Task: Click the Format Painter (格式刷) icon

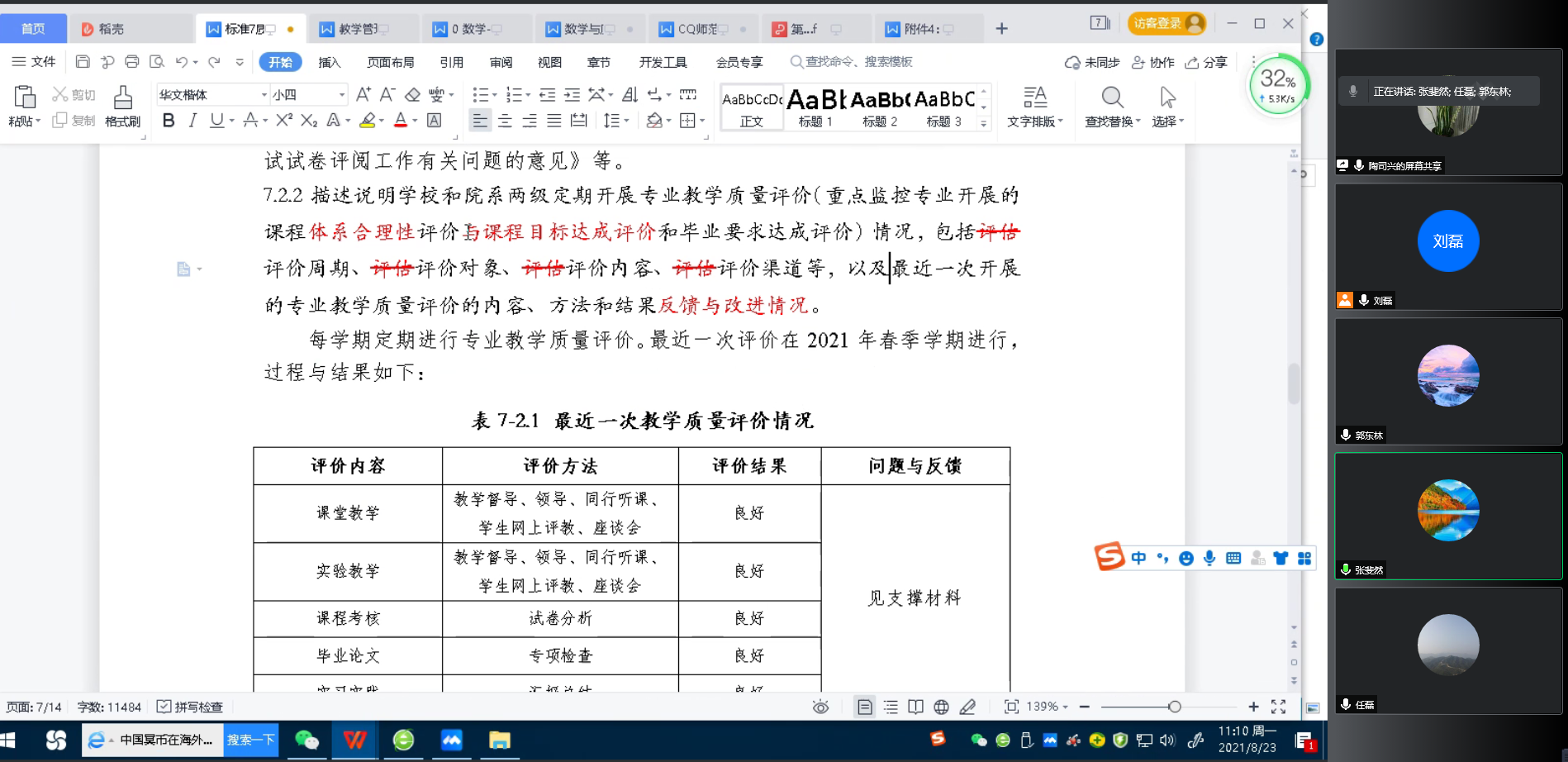Action: point(122,106)
